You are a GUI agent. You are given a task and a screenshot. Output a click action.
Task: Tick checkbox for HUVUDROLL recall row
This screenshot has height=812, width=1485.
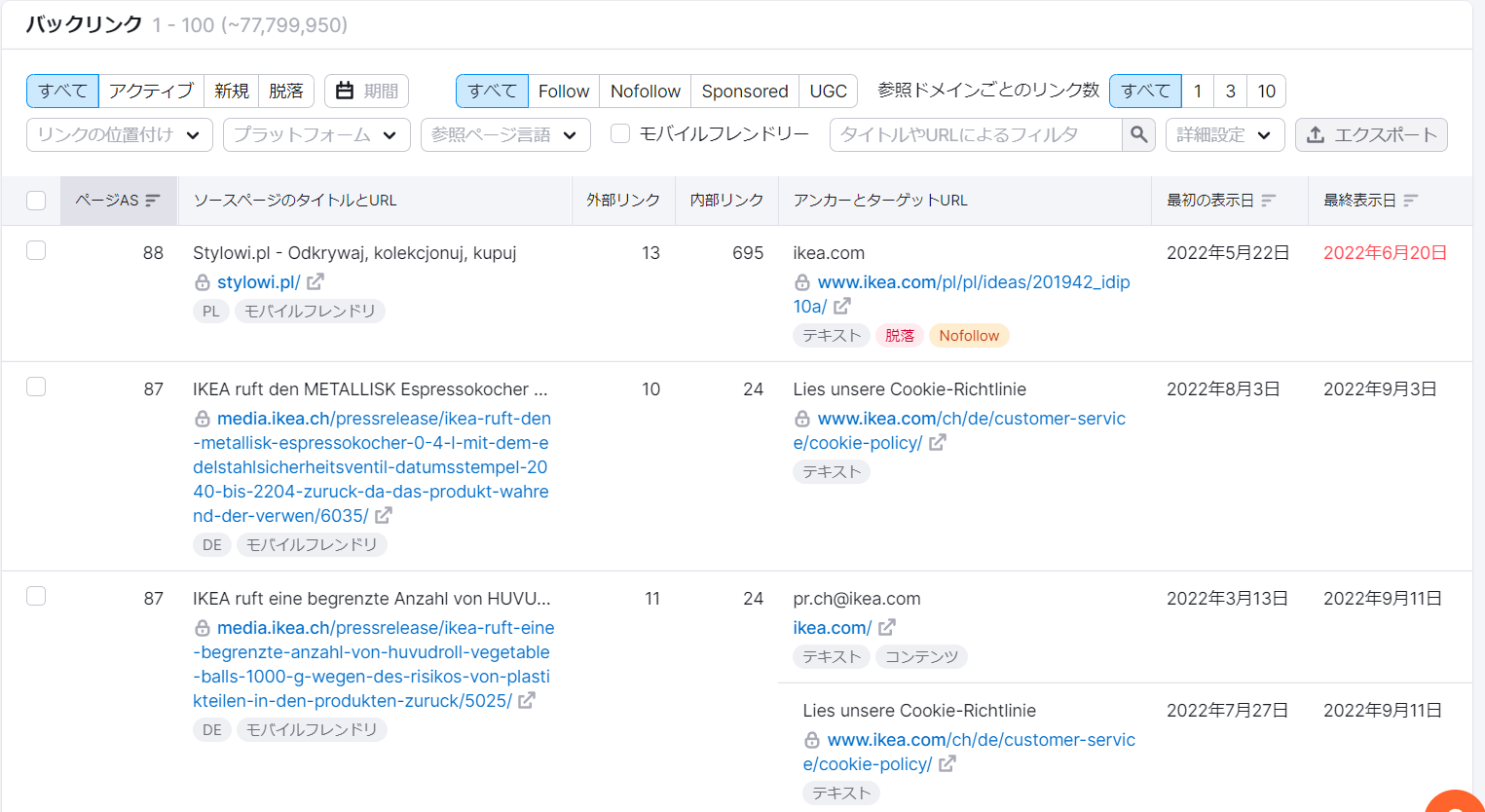(36, 596)
